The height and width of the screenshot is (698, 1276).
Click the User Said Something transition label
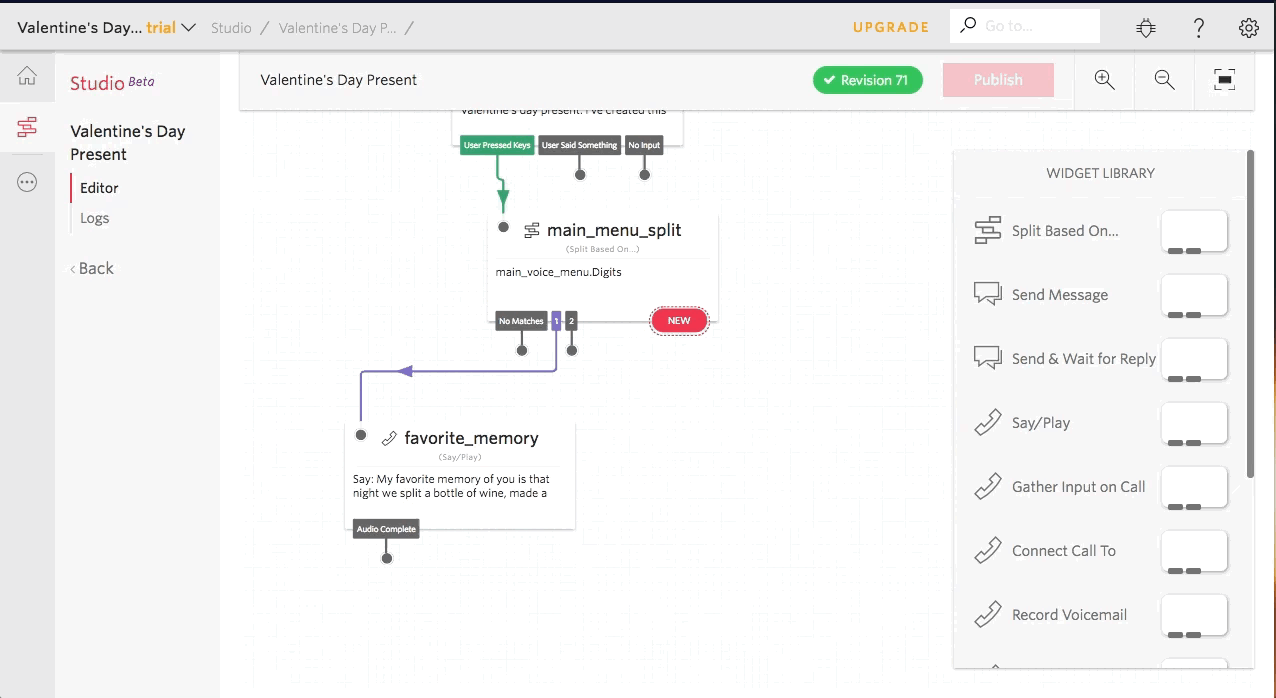[579, 145]
